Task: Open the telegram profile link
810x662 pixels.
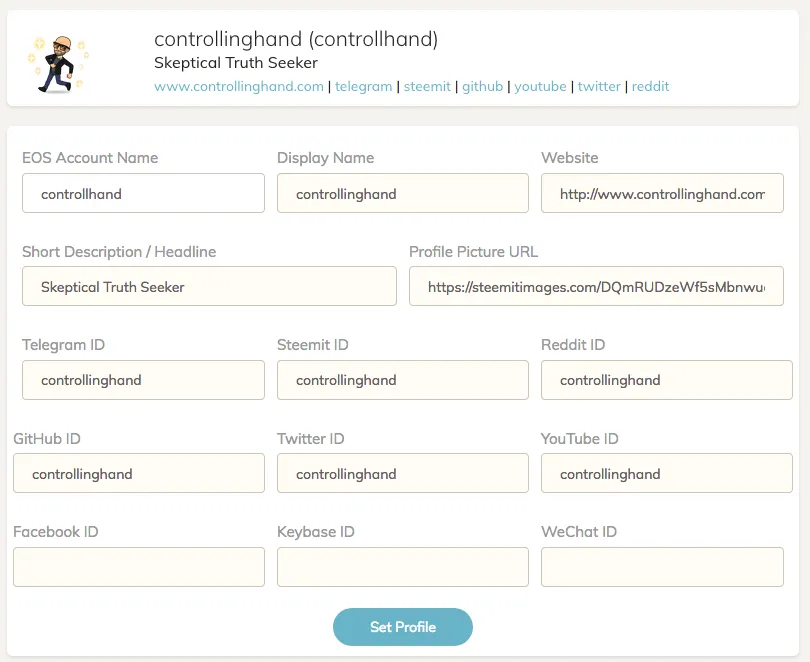Action: 363,86
